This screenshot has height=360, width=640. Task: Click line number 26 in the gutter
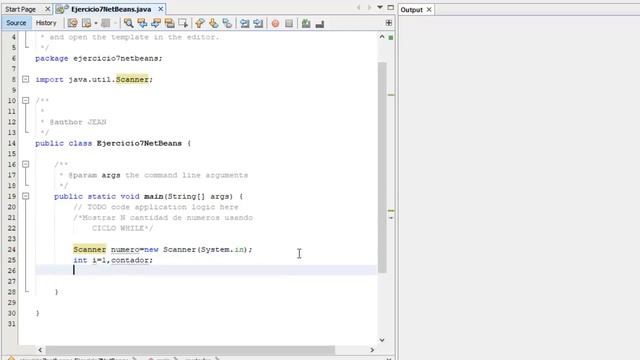coord(11,271)
